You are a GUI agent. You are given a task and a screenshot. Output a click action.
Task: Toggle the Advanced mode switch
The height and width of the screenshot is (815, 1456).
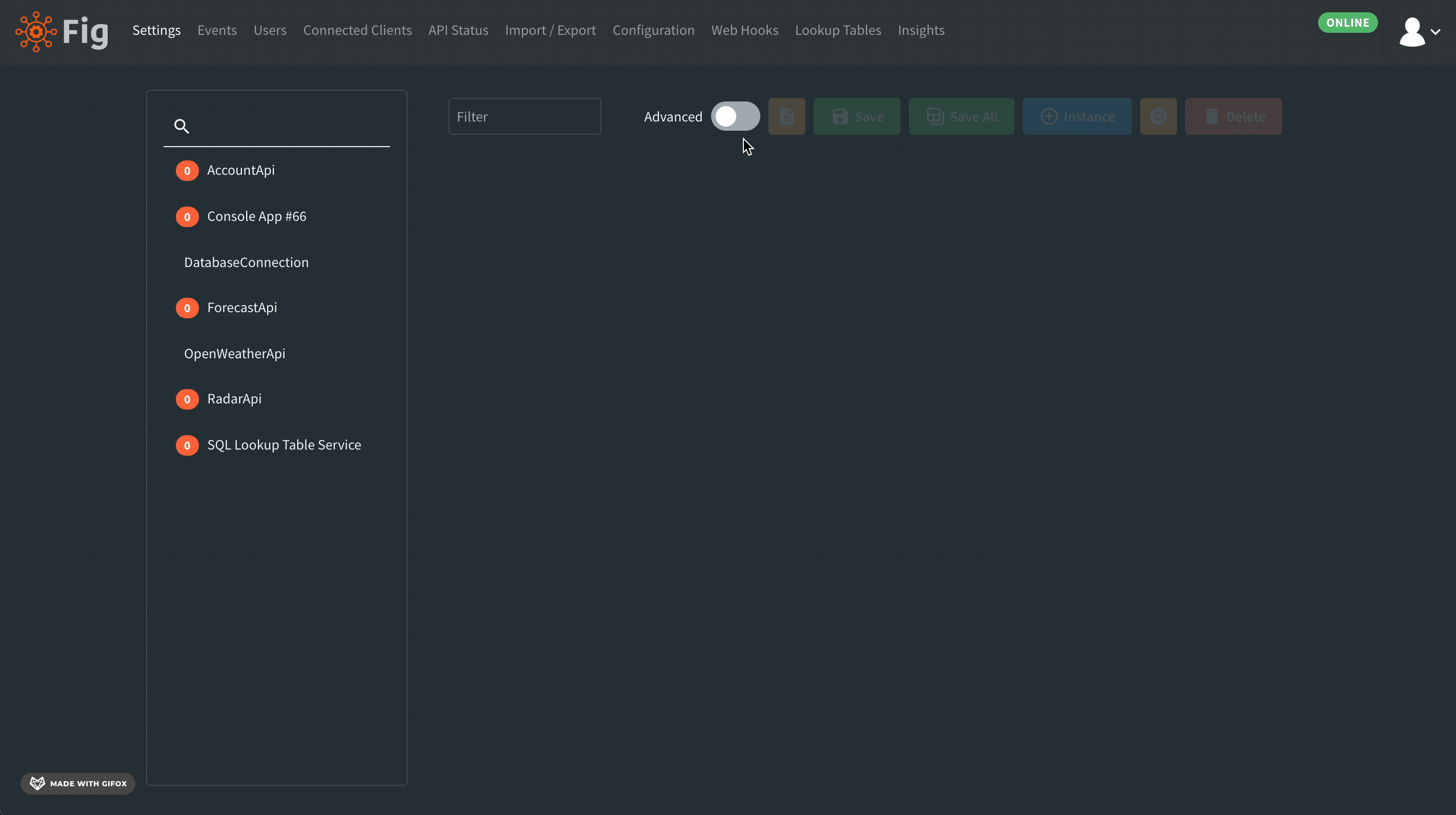tap(736, 116)
